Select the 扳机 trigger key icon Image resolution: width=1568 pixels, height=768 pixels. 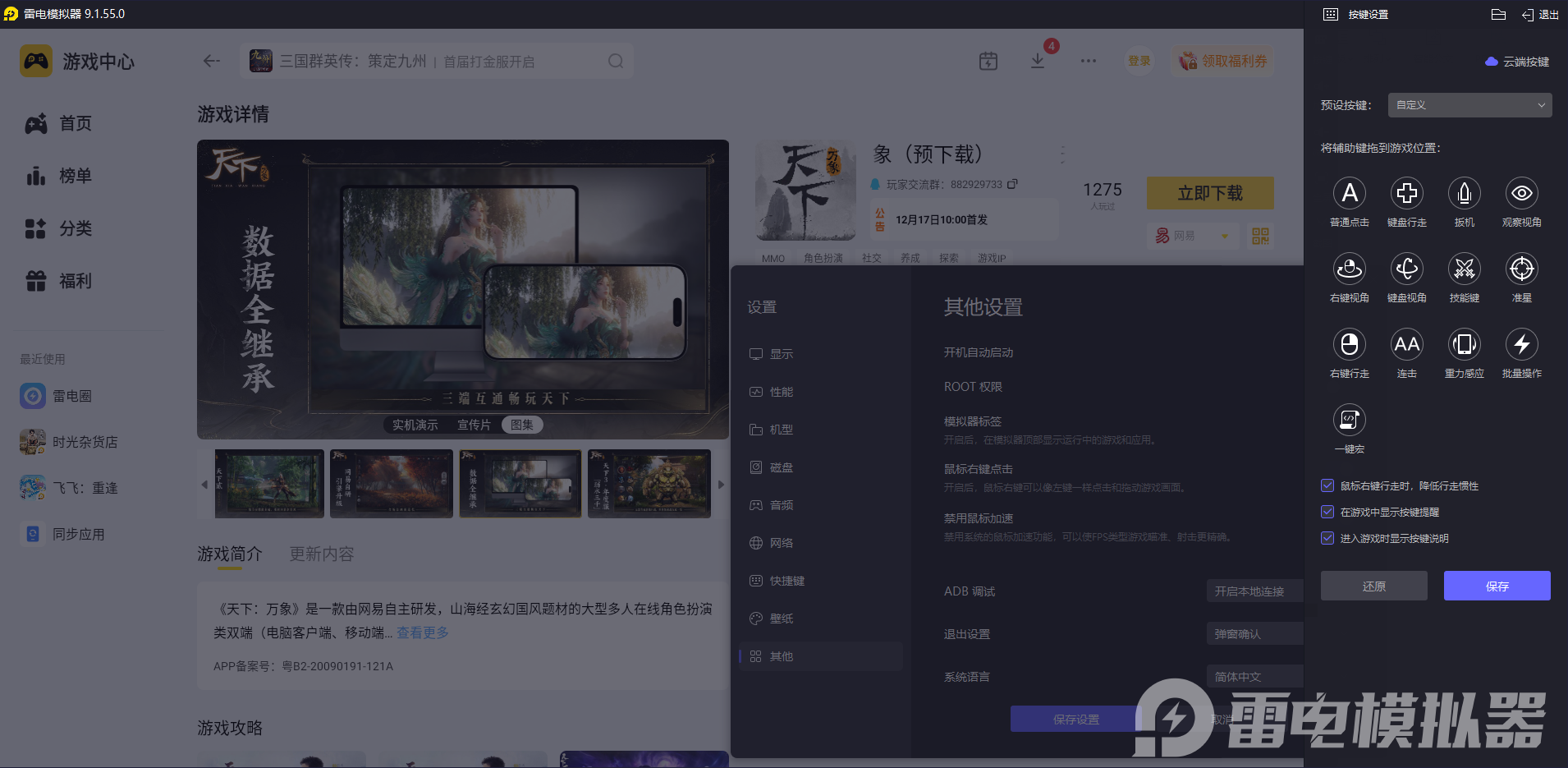(1464, 193)
